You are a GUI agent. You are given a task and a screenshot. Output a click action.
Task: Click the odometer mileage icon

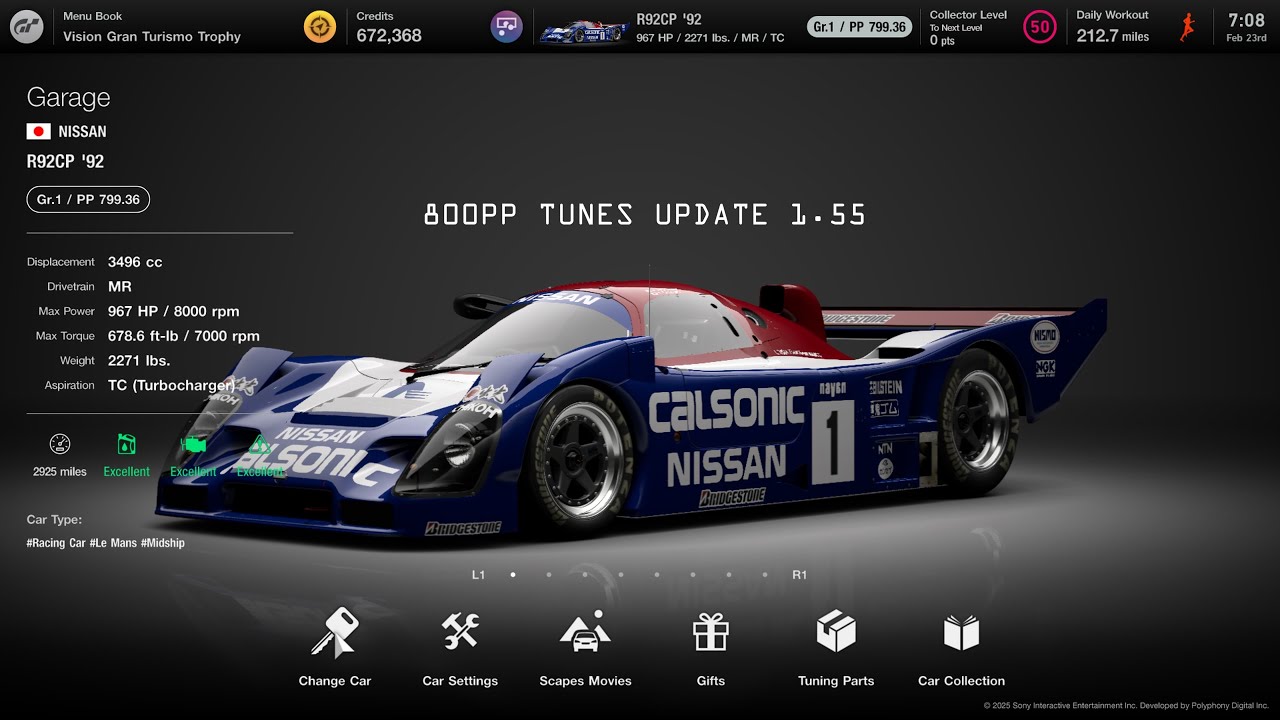[x=60, y=444]
